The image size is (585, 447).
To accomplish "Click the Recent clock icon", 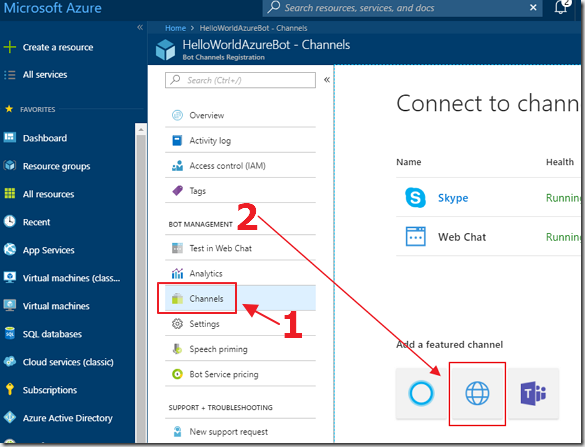I will [10, 222].
